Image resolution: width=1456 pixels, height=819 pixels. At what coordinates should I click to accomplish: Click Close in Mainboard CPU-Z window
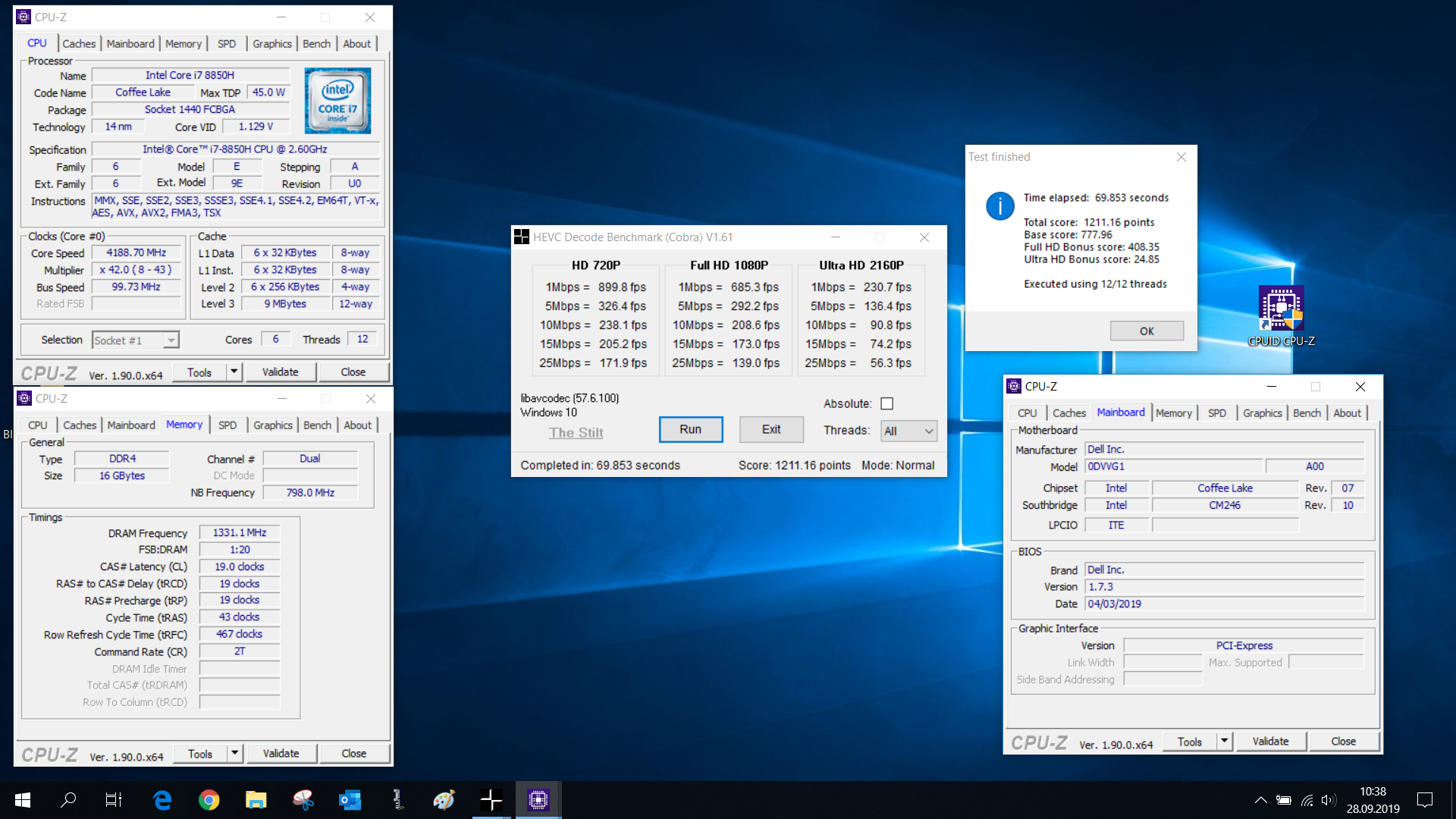pyautogui.click(x=1343, y=741)
